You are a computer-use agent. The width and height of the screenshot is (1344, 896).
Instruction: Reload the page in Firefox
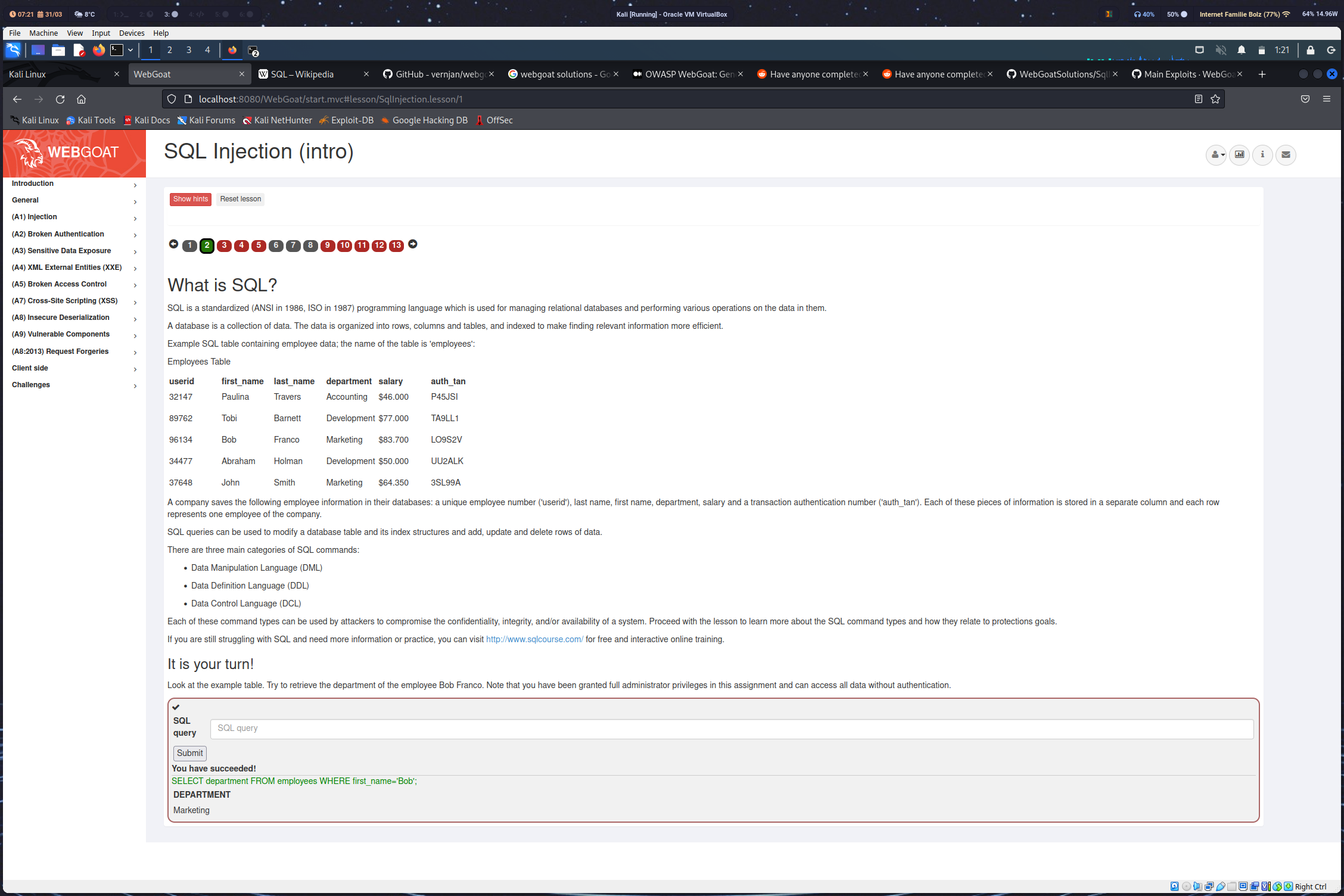(x=60, y=99)
